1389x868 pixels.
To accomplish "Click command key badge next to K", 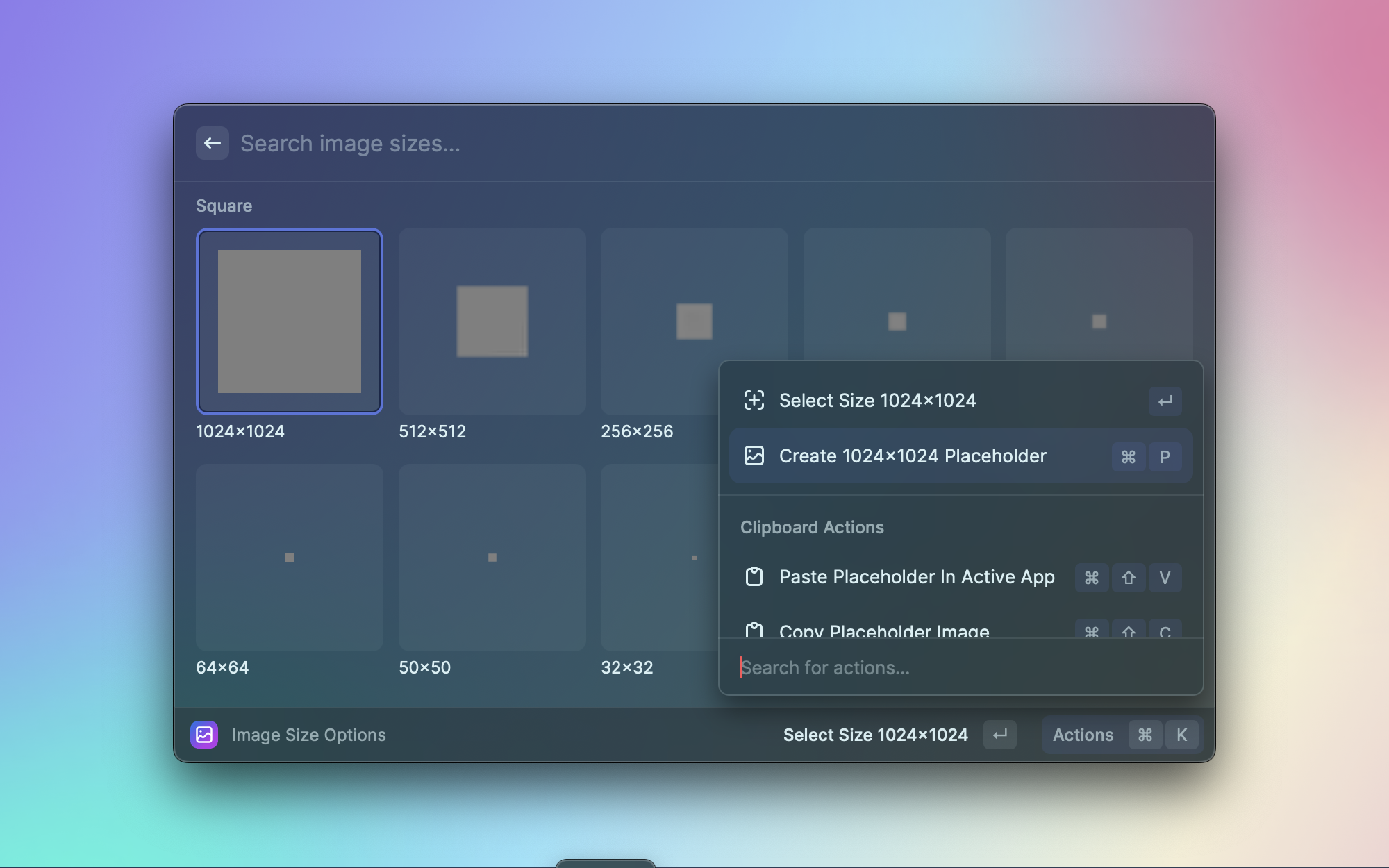I will tap(1145, 735).
